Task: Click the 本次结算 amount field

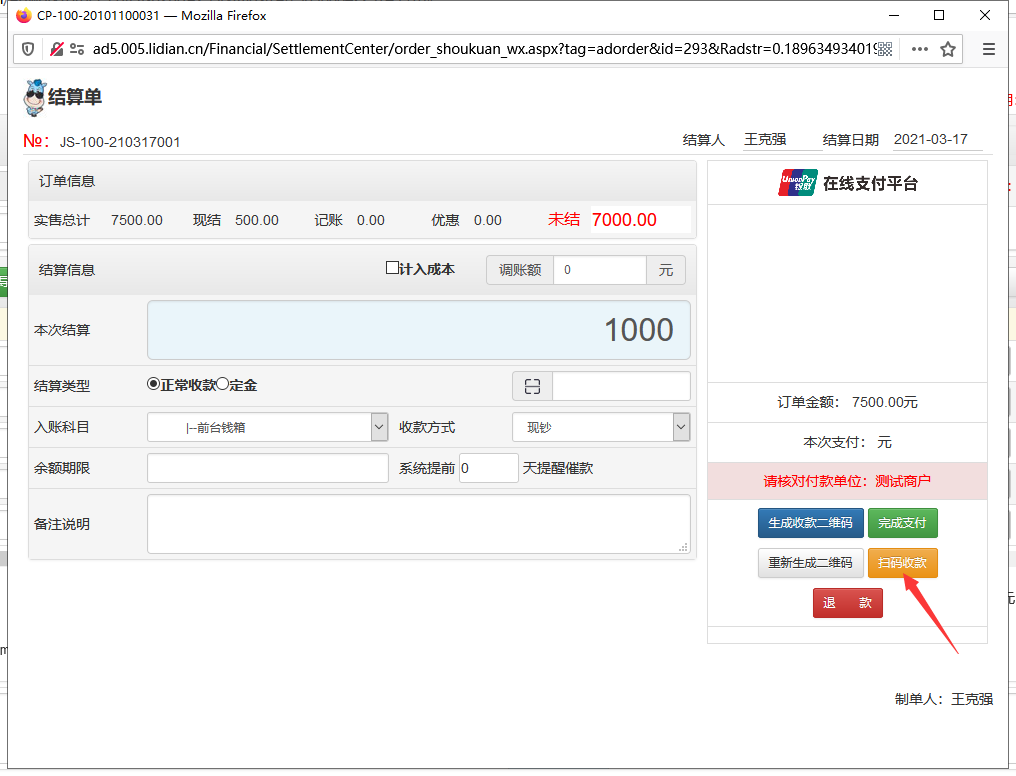Action: tap(419, 330)
